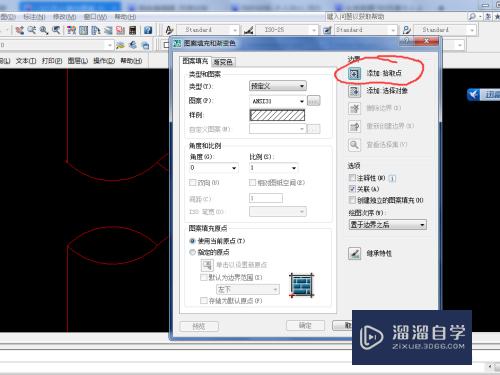The width and height of the screenshot is (500, 375).
Task: Click the blue Help question-mark toolbar icon
Action: (x=148, y=30)
